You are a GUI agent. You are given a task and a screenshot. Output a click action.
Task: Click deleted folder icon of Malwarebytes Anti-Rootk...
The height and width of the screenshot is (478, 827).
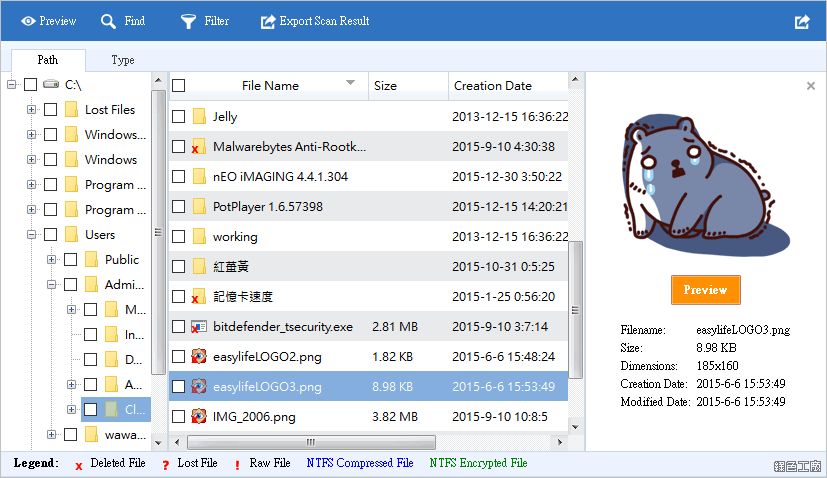point(198,146)
